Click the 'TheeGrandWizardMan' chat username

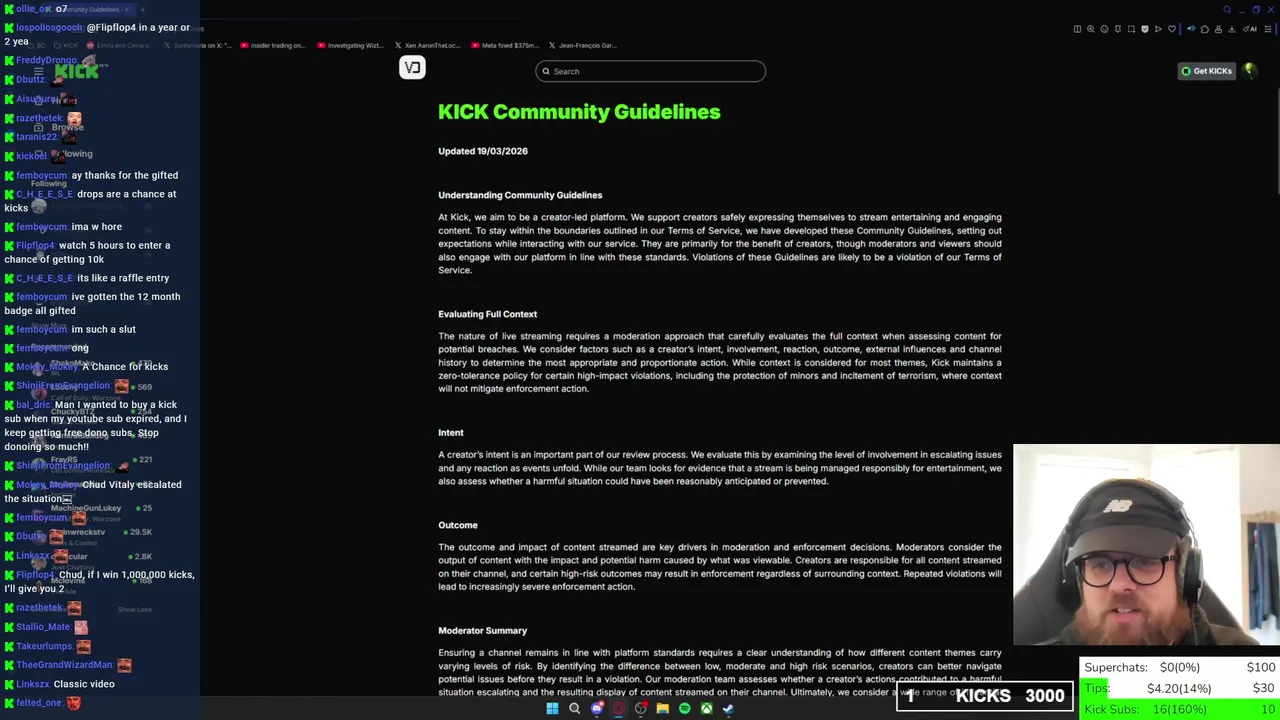click(x=64, y=665)
